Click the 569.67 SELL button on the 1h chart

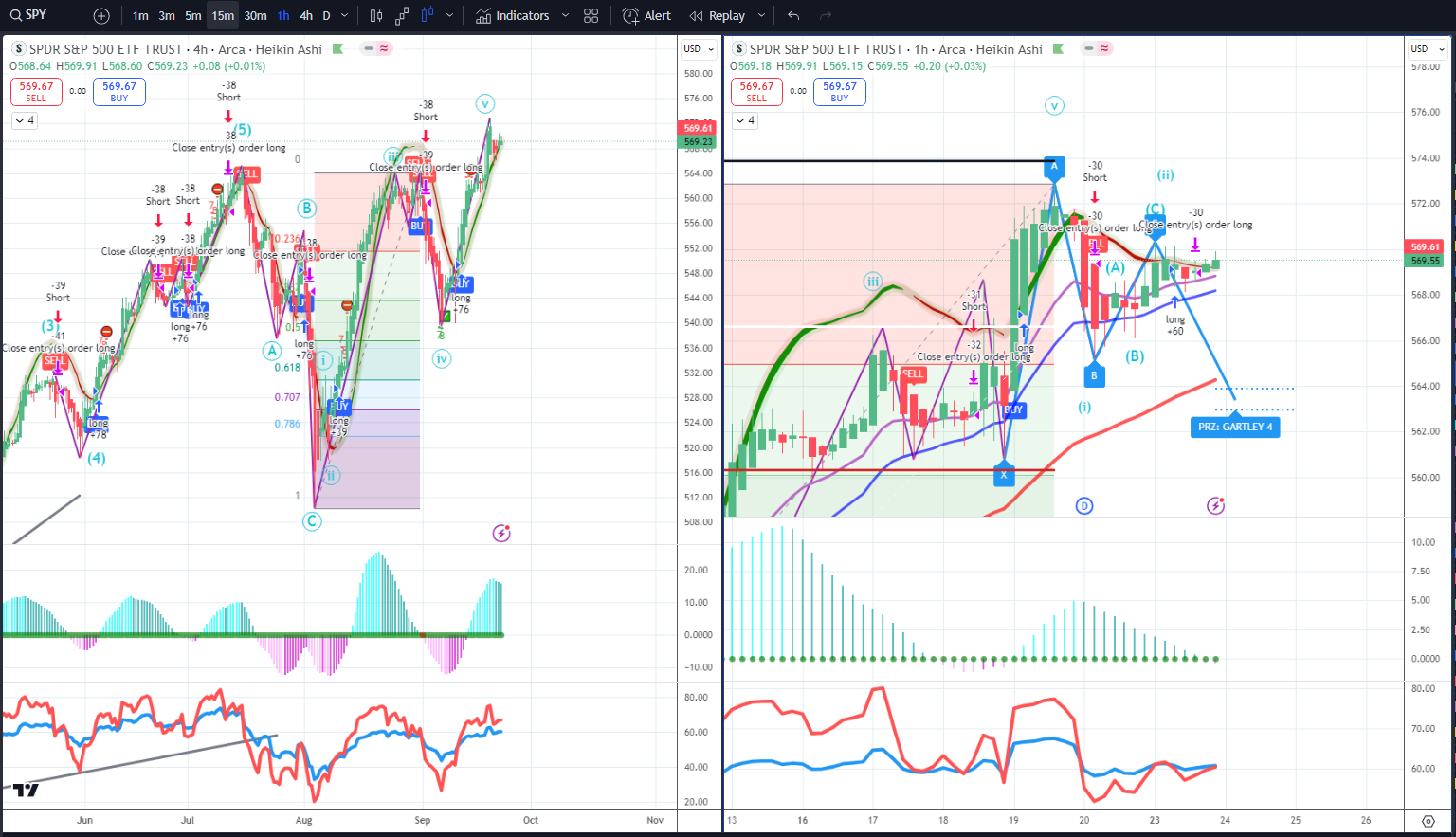(x=756, y=91)
